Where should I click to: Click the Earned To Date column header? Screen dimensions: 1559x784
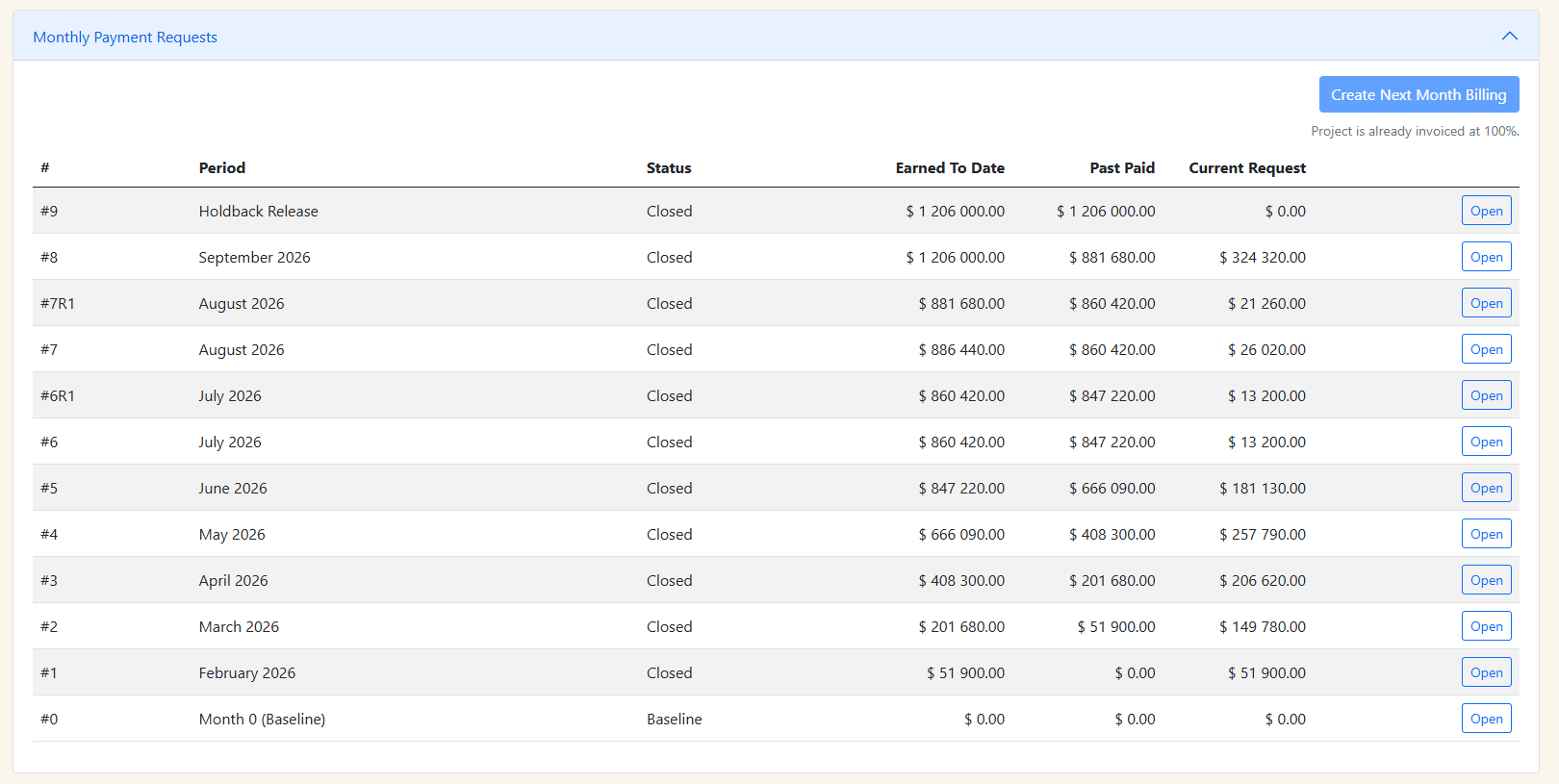click(949, 168)
